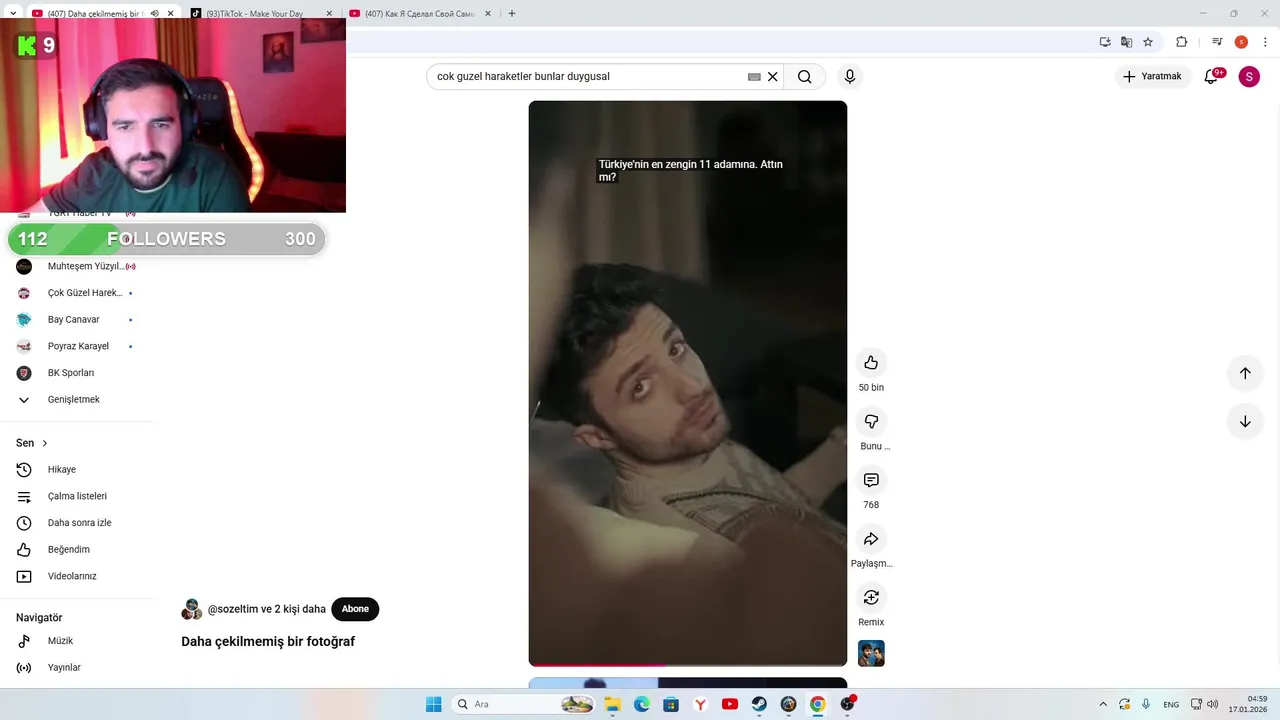The image size is (1280, 720).
Task: Open a new browser tab
Action: 512,14
